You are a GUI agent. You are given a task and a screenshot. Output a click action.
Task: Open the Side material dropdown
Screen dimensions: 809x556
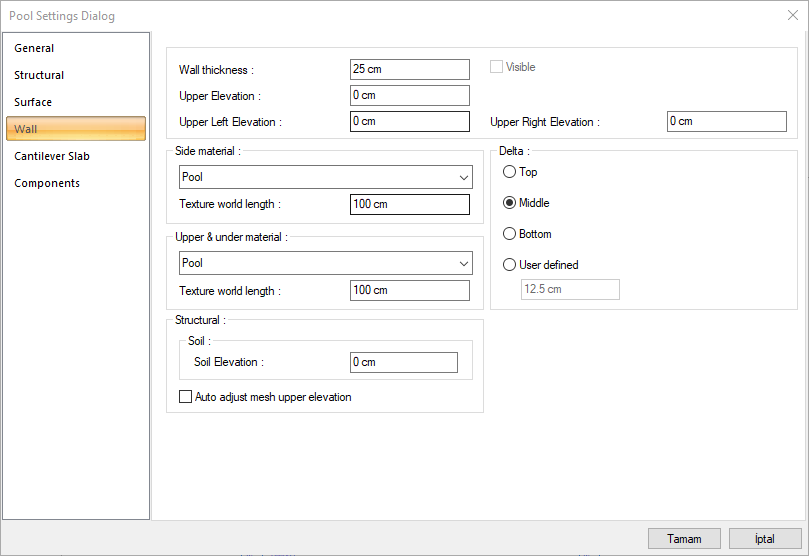[325, 177]
